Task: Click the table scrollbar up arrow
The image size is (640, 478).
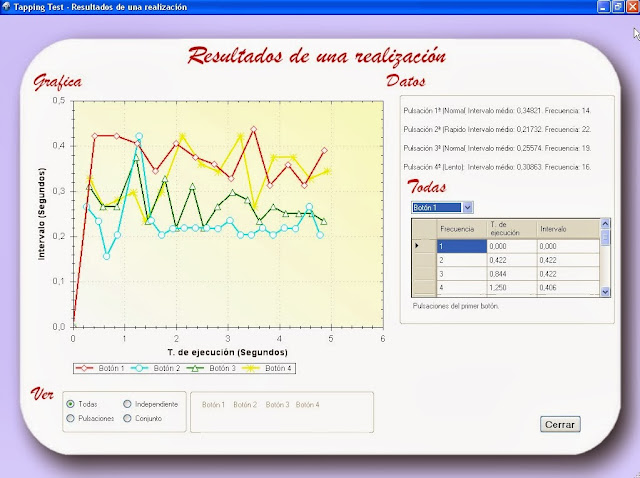Action: (x=605, y=223)
